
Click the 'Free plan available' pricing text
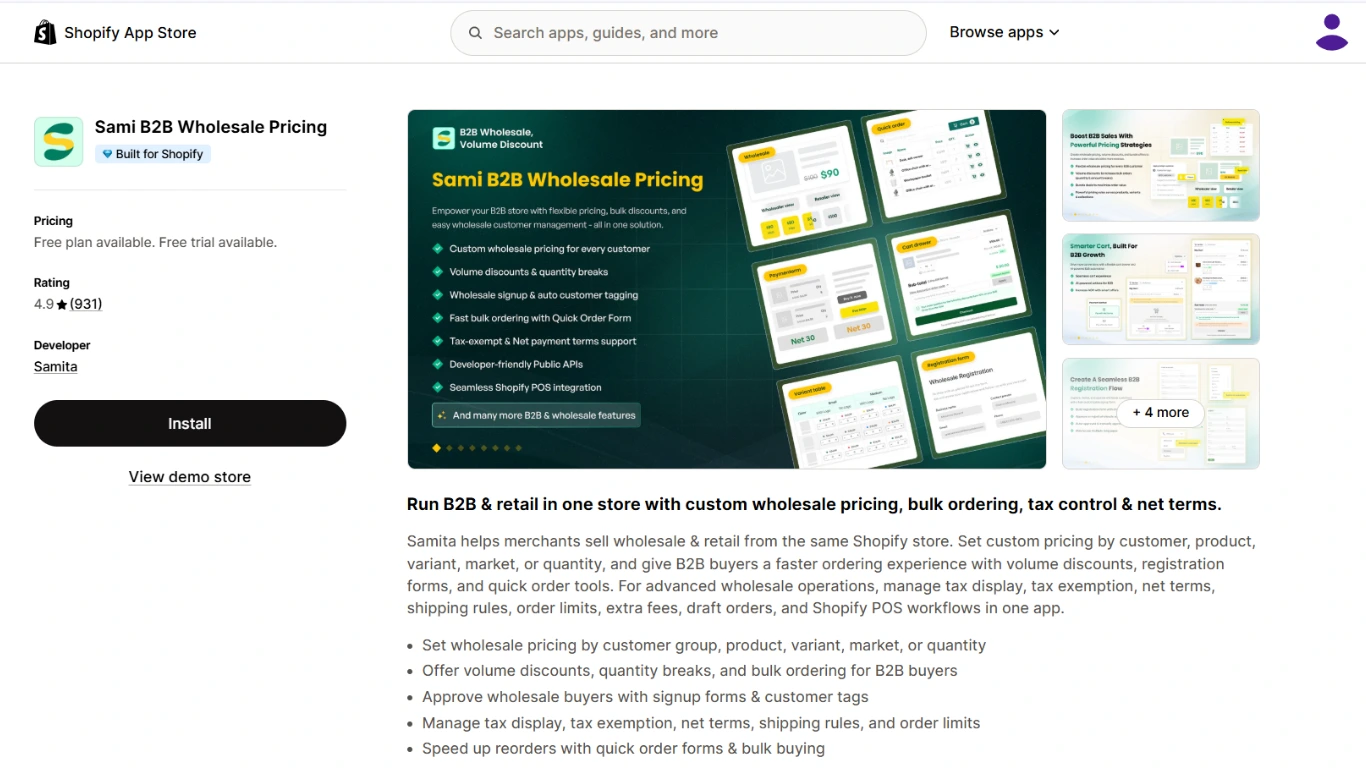tap(155, 242)
